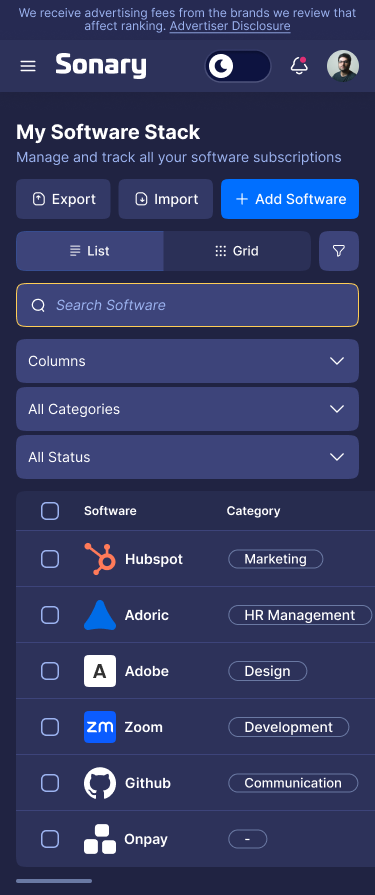Click the Zoom name text
Viewport: 375px width, 895px height.
click(x=144, y=727)
